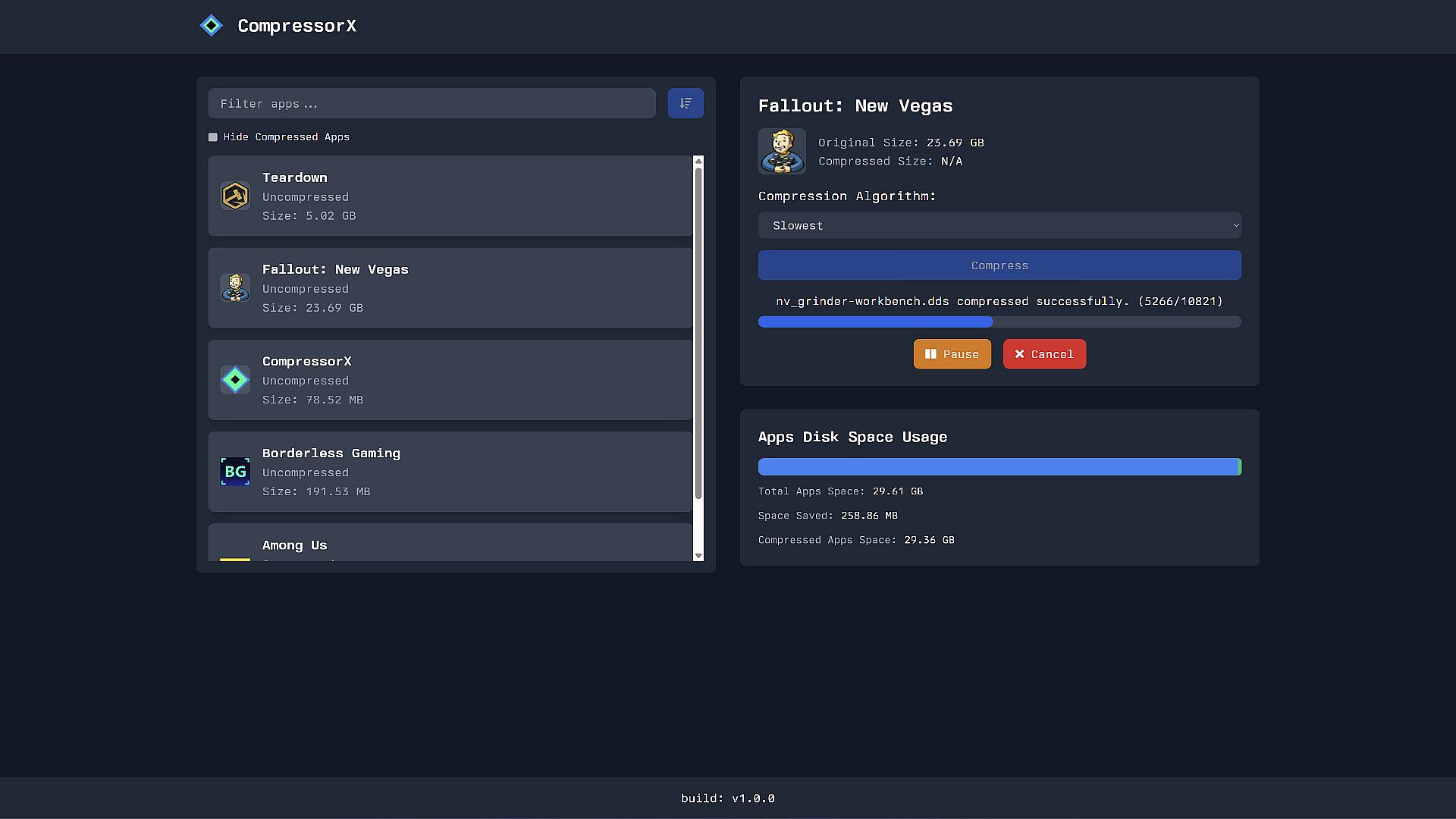Click the sort order icon button
1456x819 pixels.
(685, 103)
